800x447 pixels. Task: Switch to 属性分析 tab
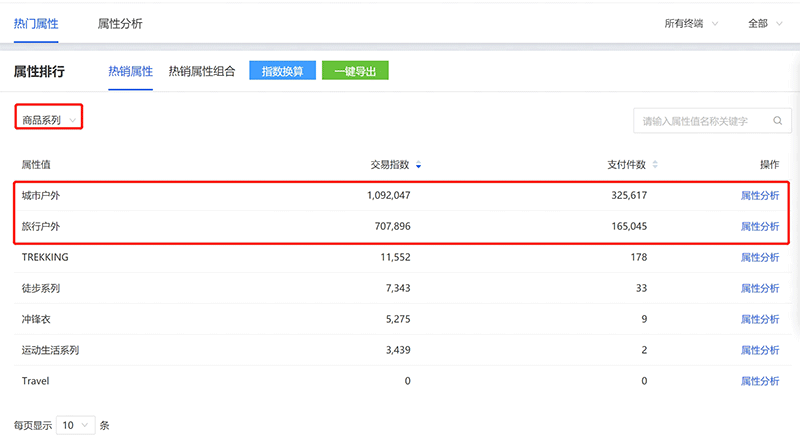pyautogui.click(x=119, y=22)
